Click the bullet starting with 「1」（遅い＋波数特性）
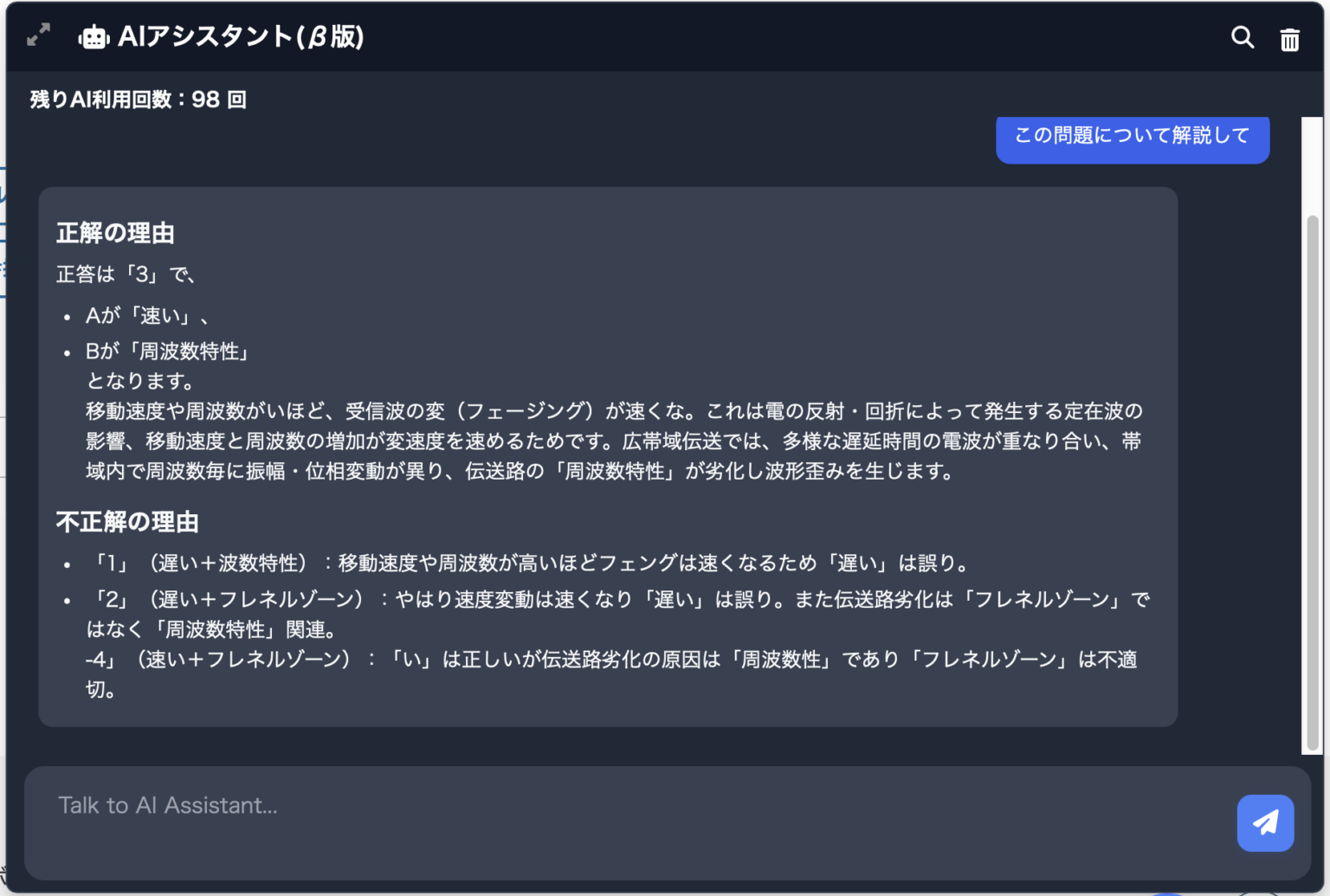Image resolution: width=1330 pixels, height=896 pixels. [528, 564]
